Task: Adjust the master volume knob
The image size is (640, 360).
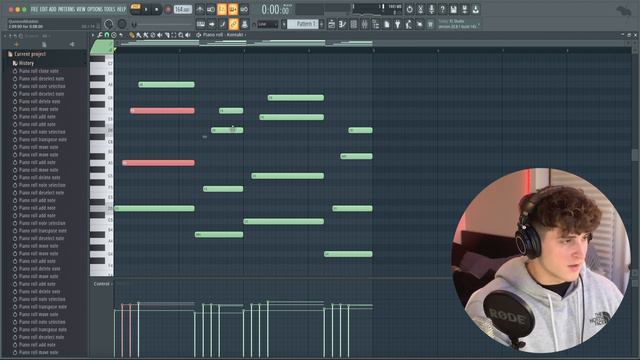Action: point(109,24)
